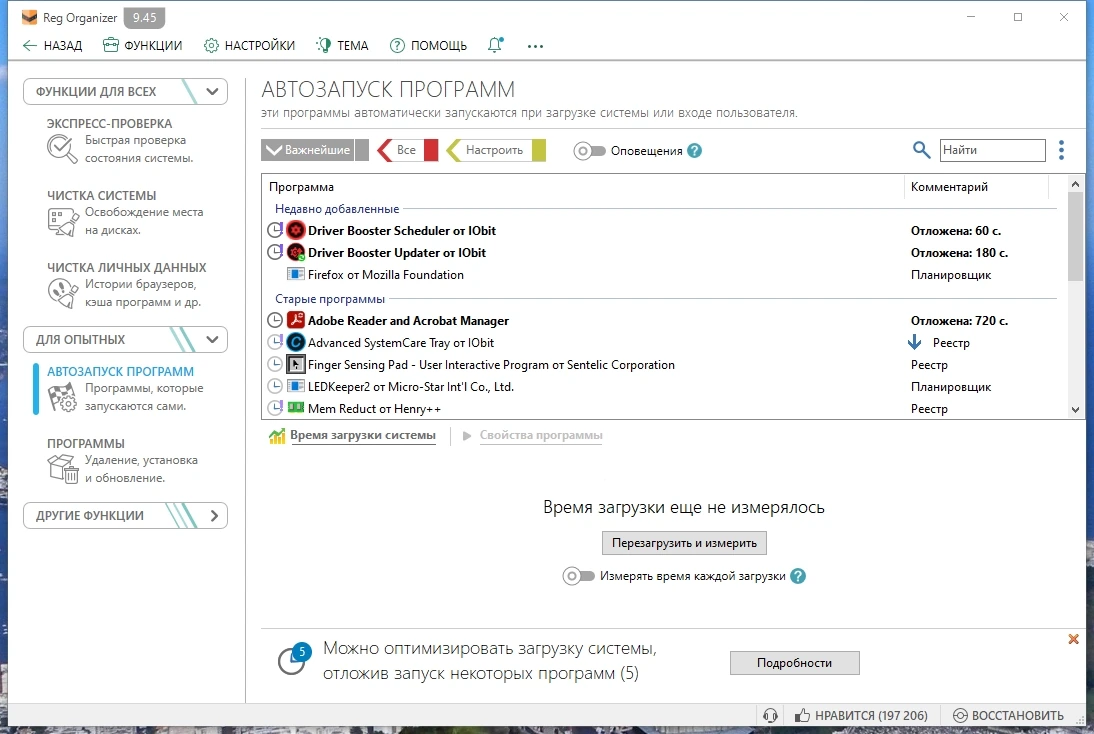Expand the ДРУГИЕ ФУНКЦИИ section
This screenshot has width=1094, height=734.
[x=214, y=516]
